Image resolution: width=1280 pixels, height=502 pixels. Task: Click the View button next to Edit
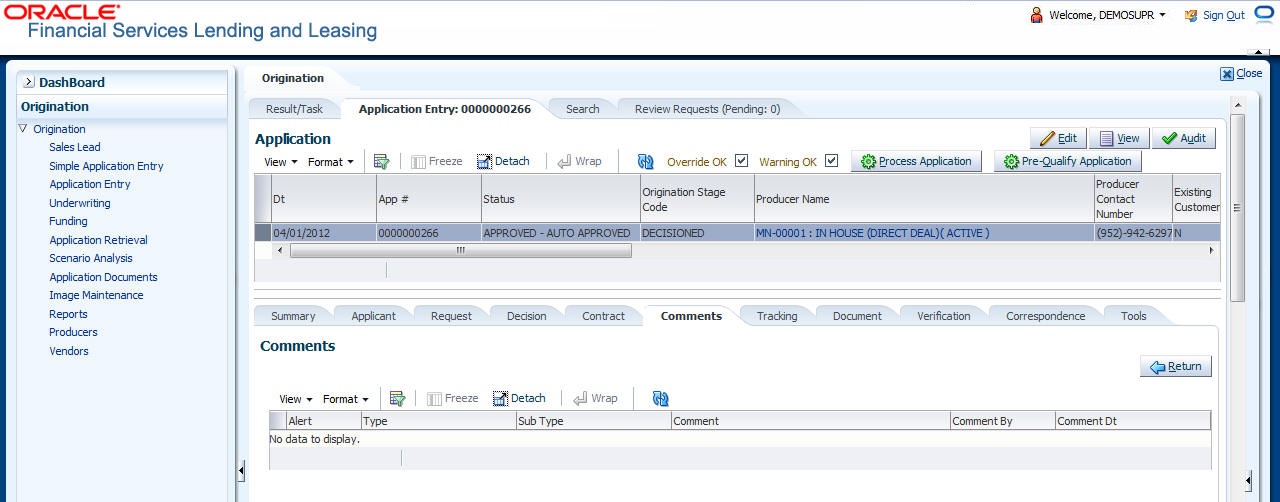[x=1118, y=138]
